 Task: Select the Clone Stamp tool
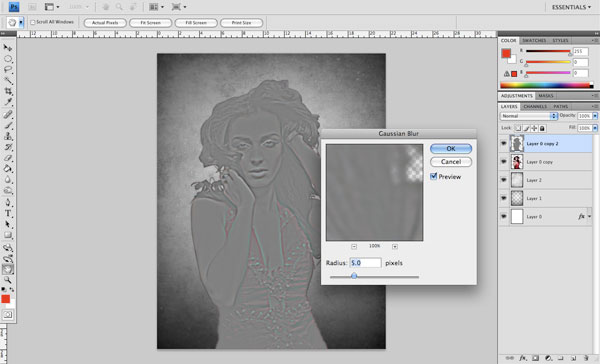pos(8,136)
